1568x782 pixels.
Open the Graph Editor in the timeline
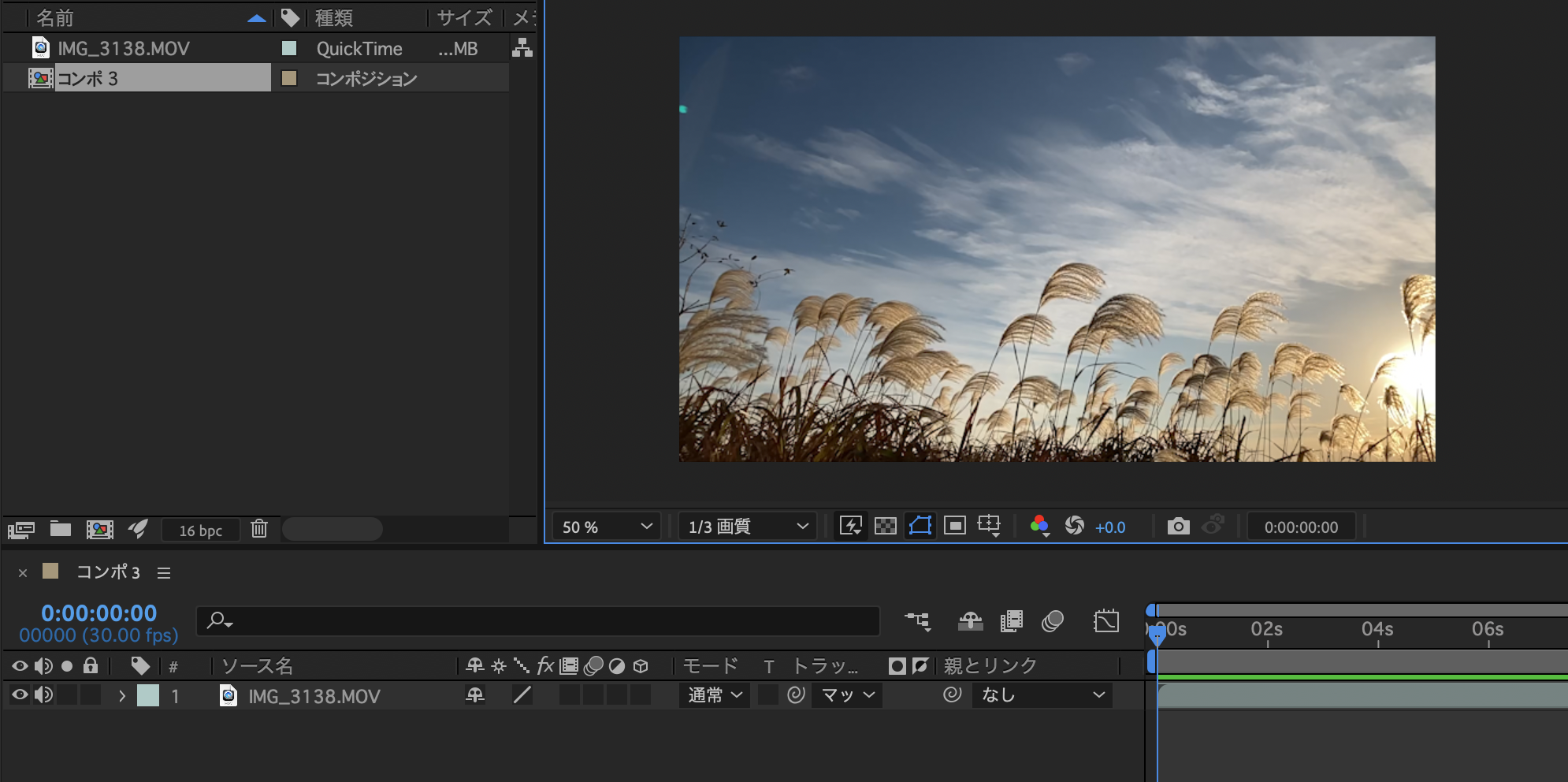tap(1107, 621)
